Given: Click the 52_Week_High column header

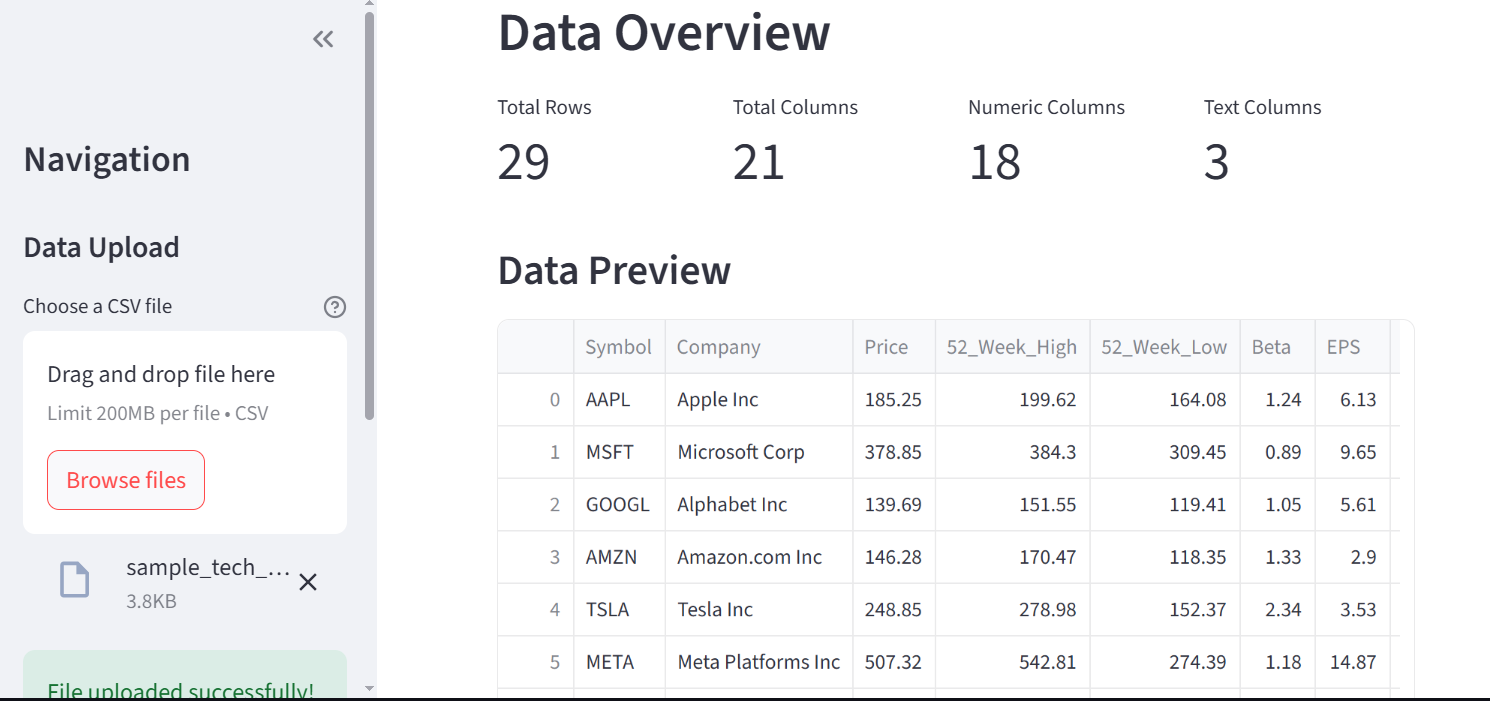Looking at the screenshot, I should [1011, 347].
